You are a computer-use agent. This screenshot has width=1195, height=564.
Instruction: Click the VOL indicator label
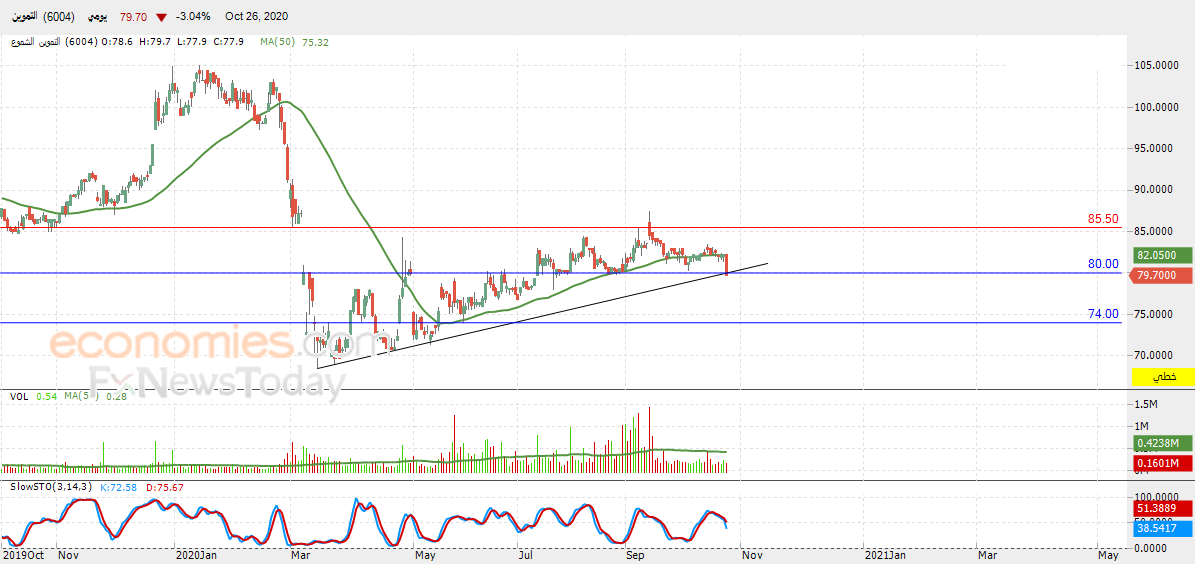coord(19,397)
